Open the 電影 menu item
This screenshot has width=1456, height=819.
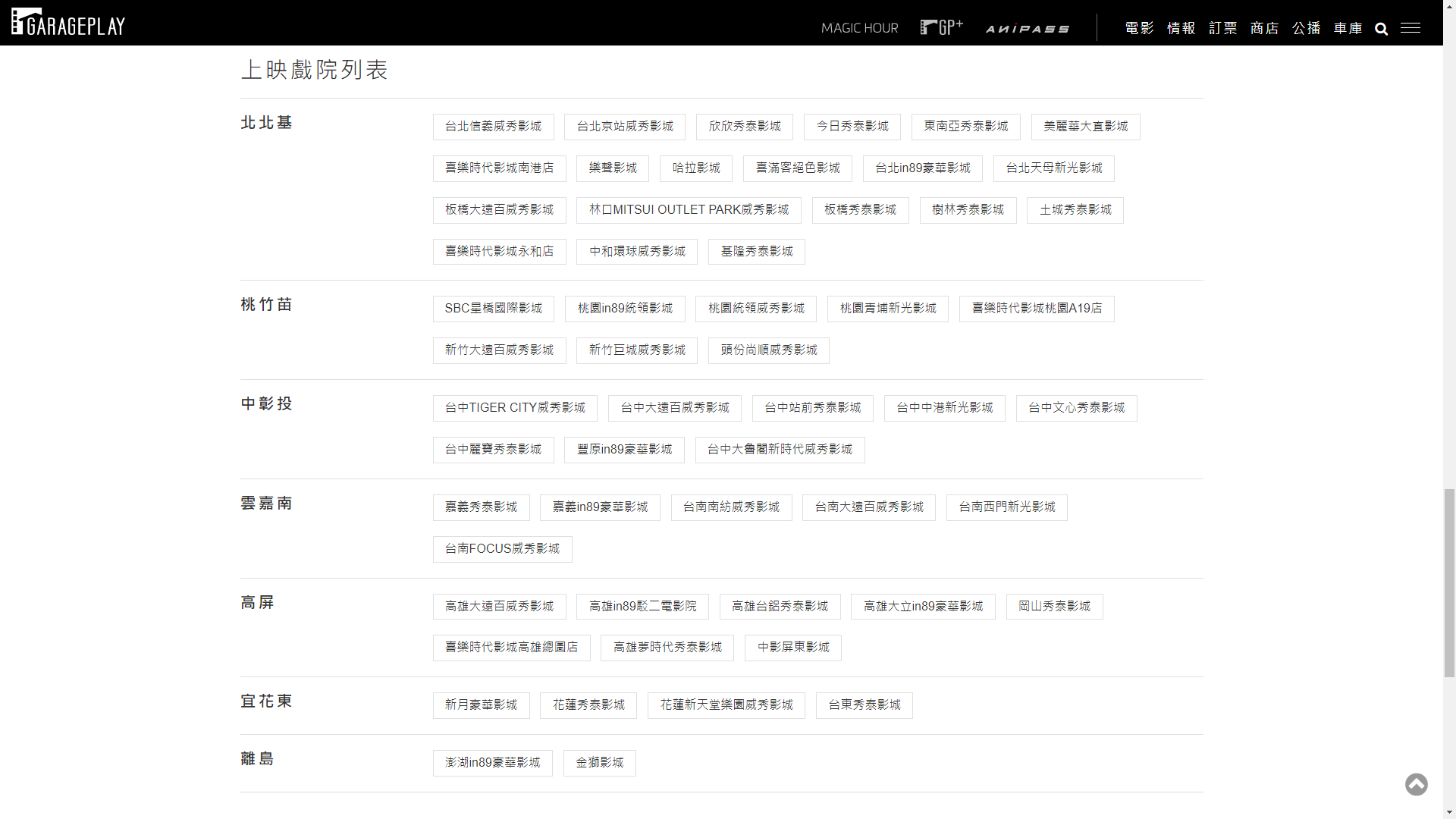coord(1139,28)
